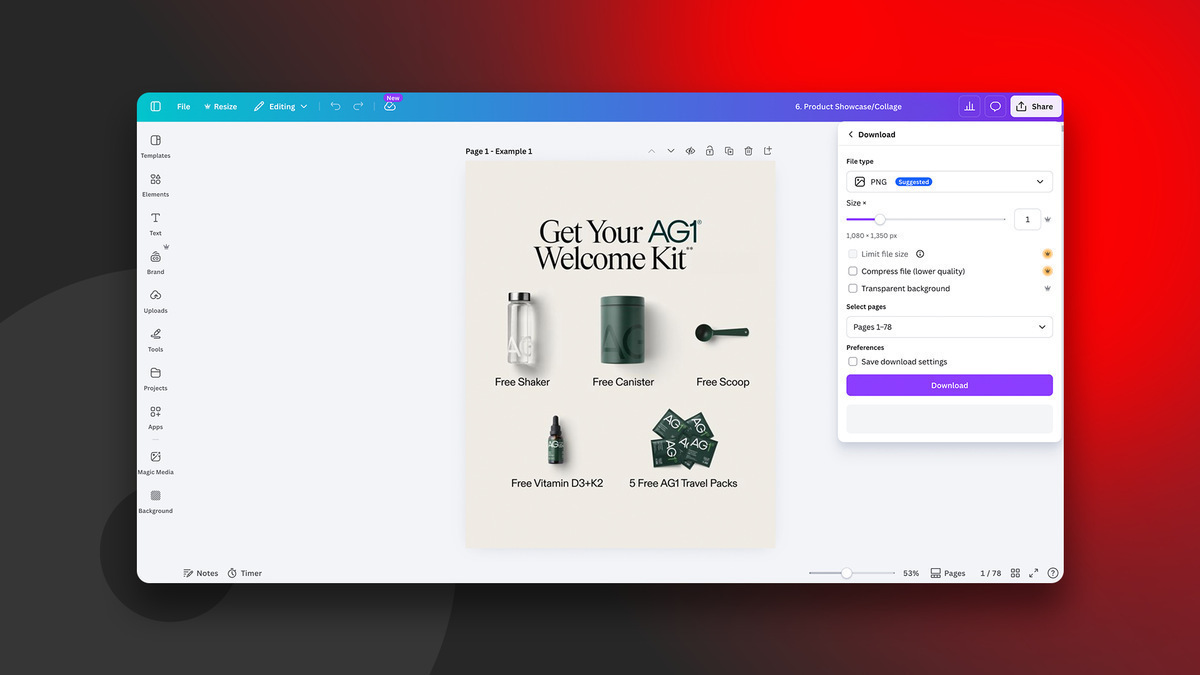Click the '1 / 78' page counter
This screenshot has width=1200, height=675.
click(x=990, y=573)
